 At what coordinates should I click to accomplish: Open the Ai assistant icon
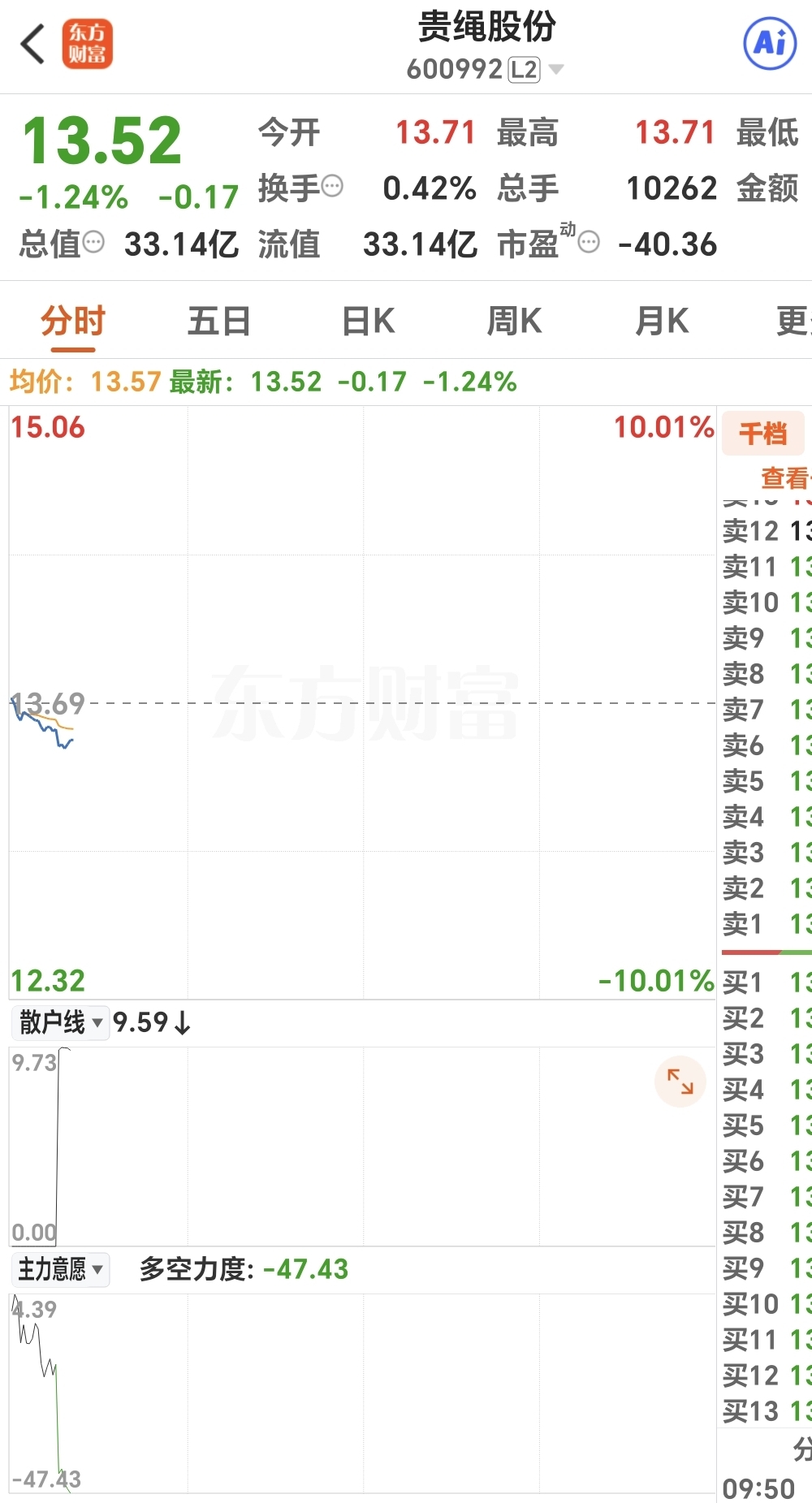coord(770,43)
